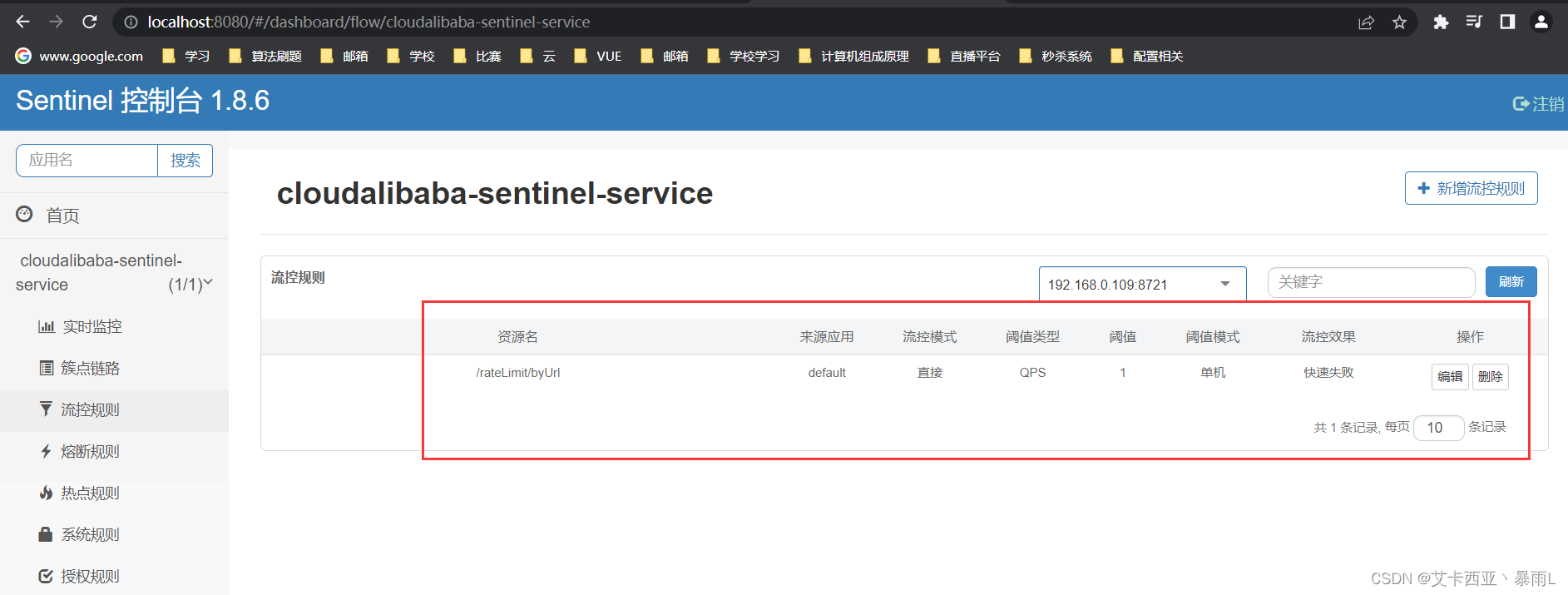This screenshot has width=1568, height=595.
Task: Click the site info icon in the address bar
Action: [131, 22]
